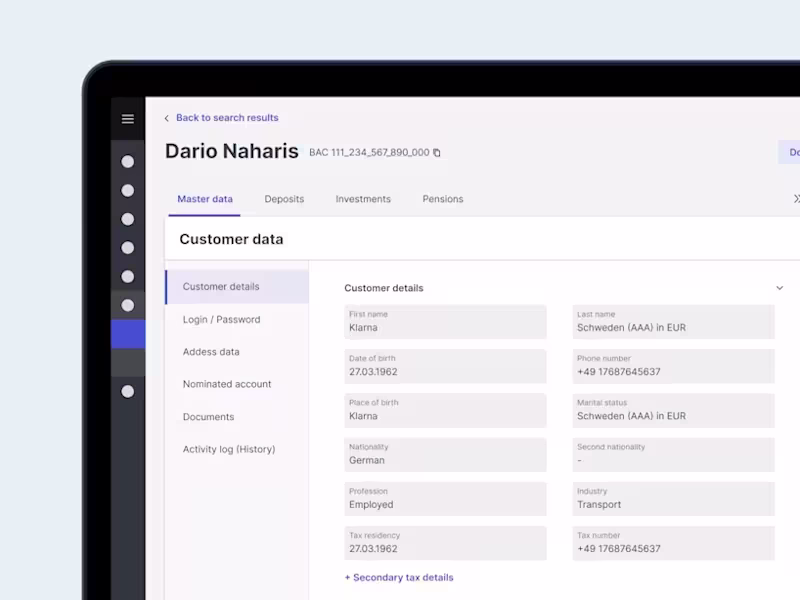
Task: Click the back arrow beside search results
Action: pyautogui.click(x=167, y=117)
